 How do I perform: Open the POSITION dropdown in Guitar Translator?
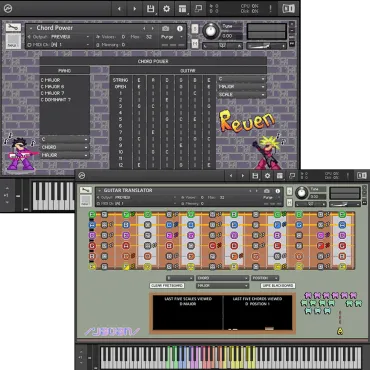[x=265, y=278]
